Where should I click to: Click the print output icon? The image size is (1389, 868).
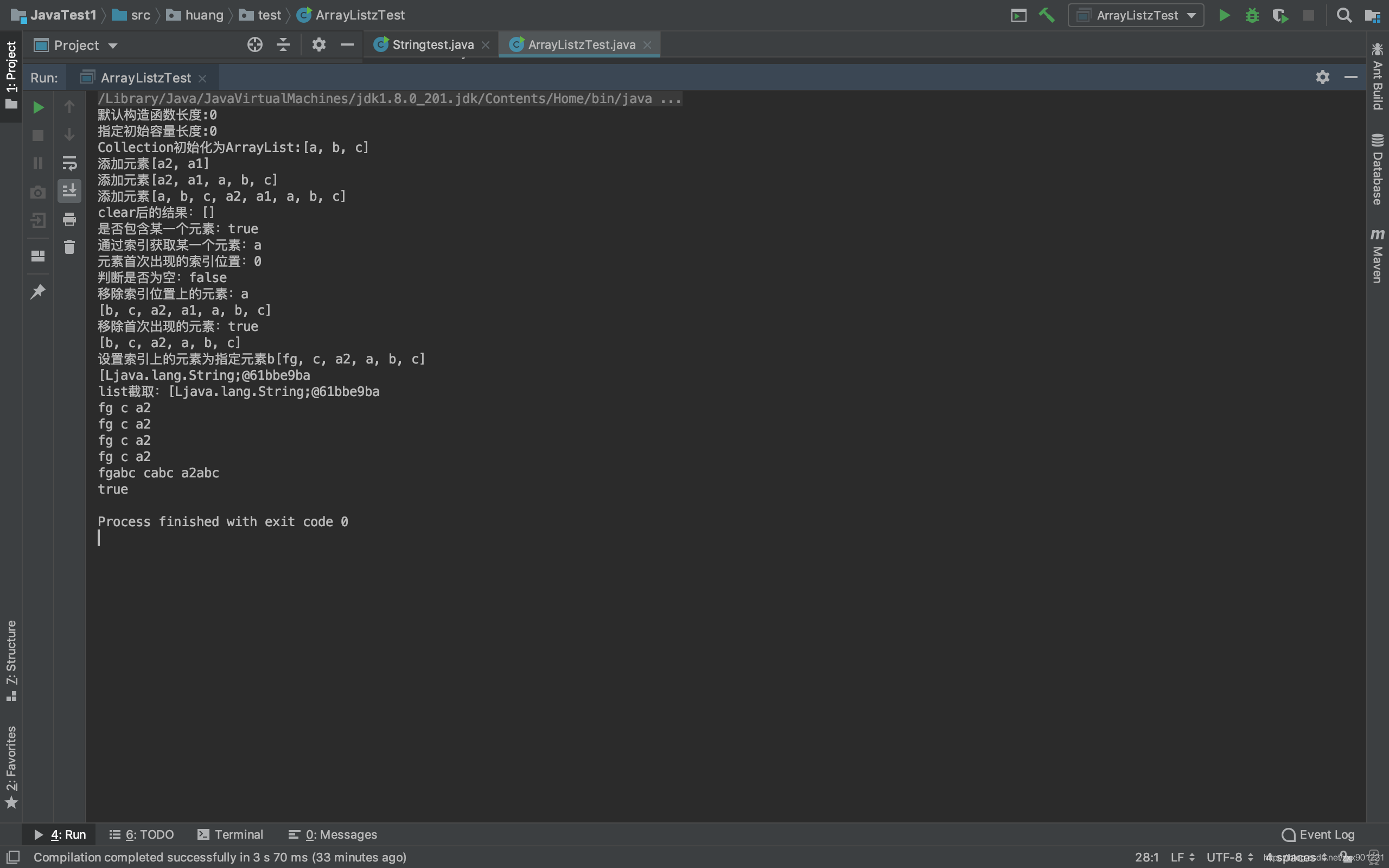pyautogui.click(x=69, y=219)
